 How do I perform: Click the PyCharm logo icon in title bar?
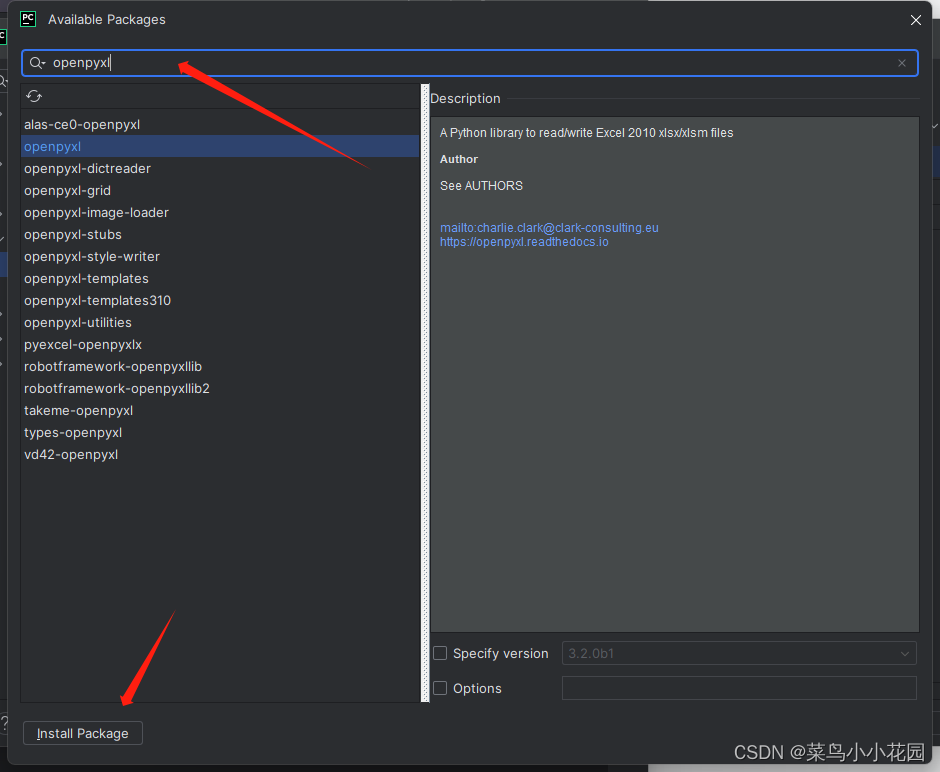[28, 19]
